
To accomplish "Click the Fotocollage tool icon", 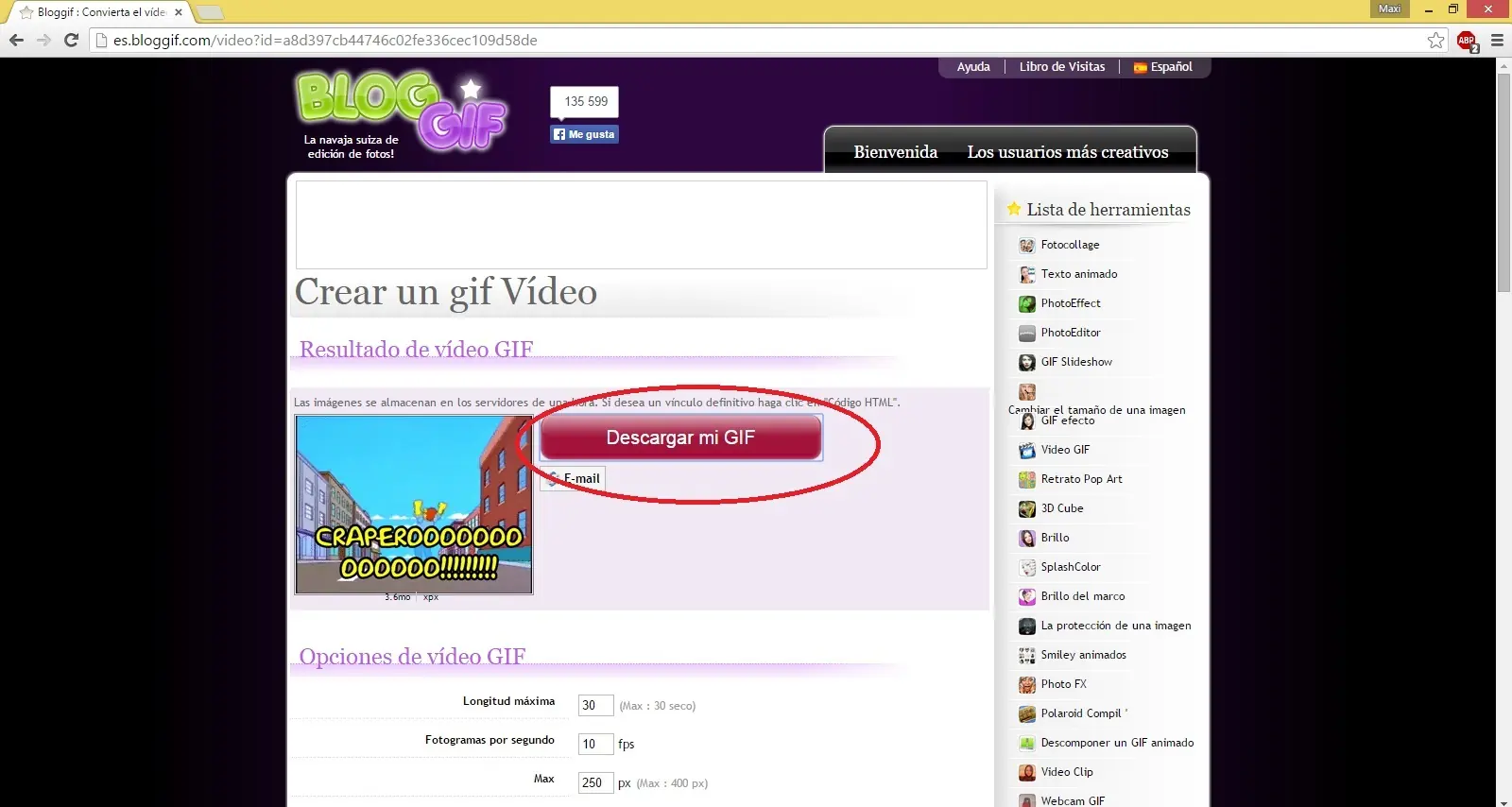I will (x=1027, y=246).
